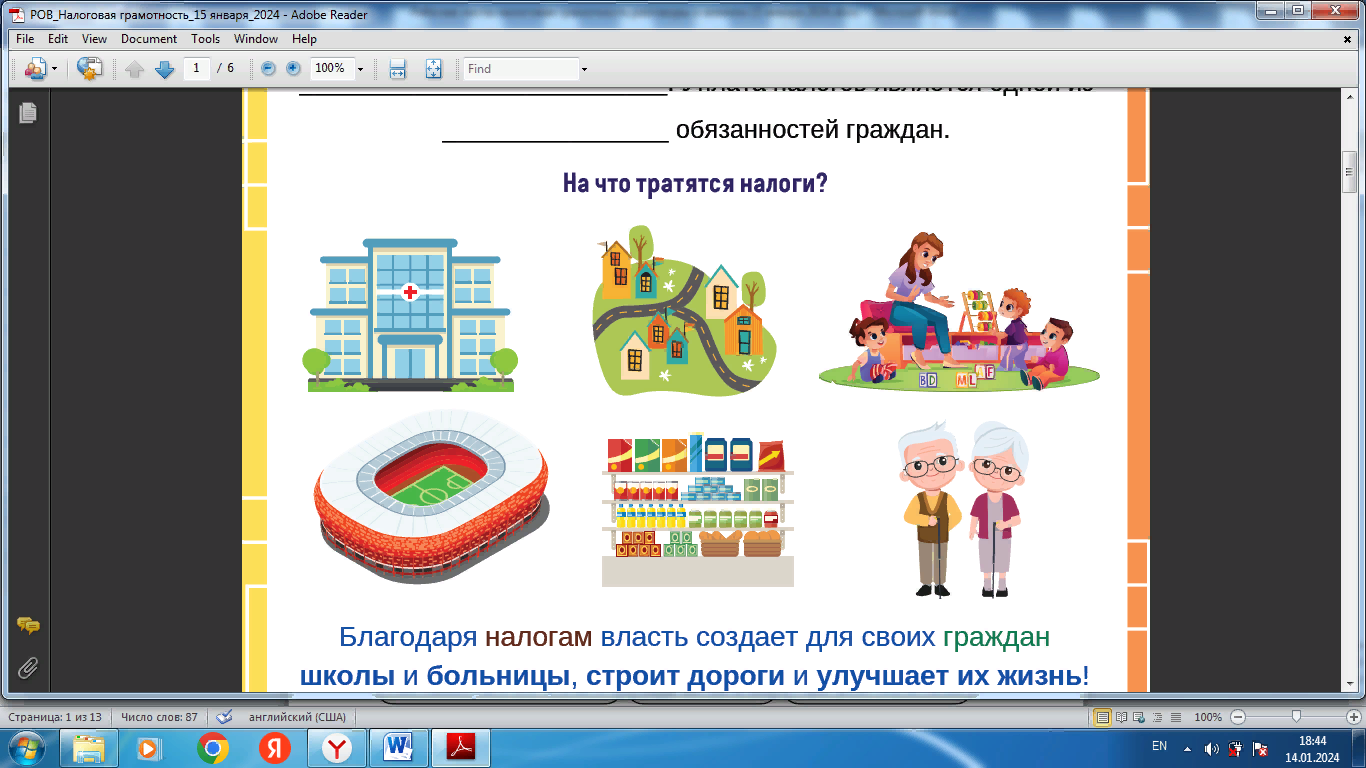Image resolution: width=1366 pixels, height=768 pixels.
Task: Click the proofing check icon in Word status bar
Action: [224, 717]
